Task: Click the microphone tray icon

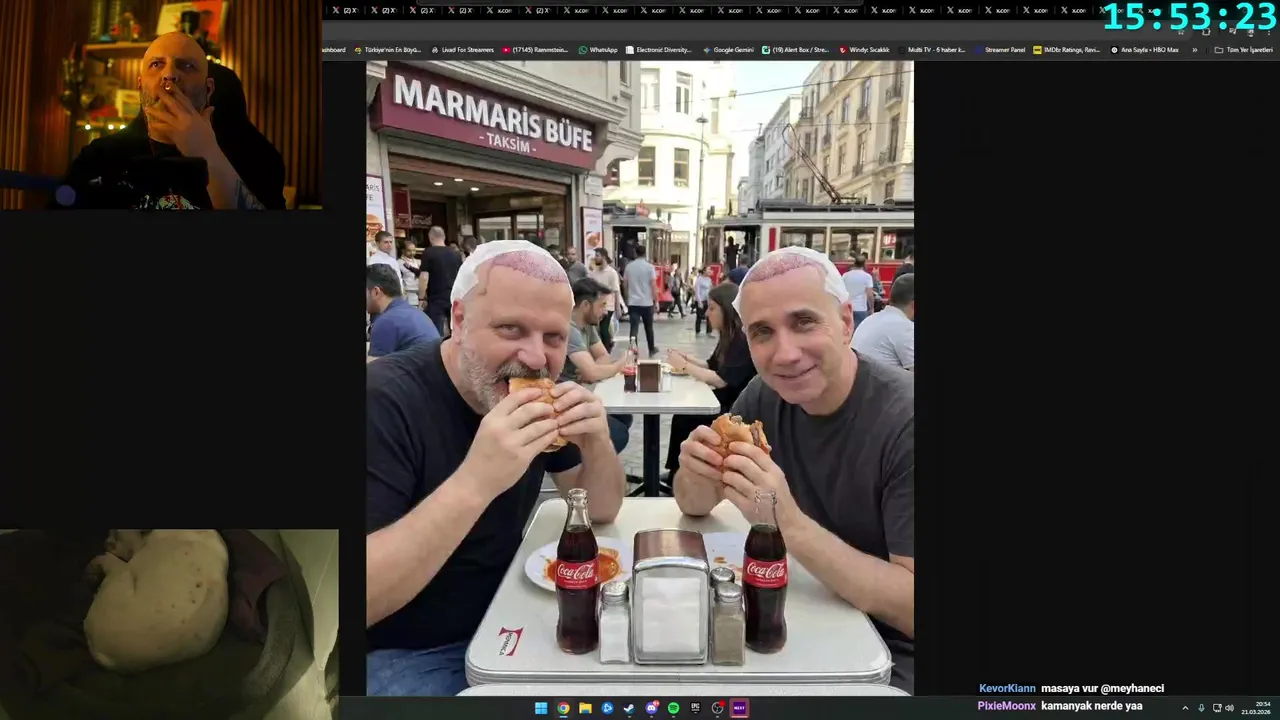Action: coord(1201,708)
